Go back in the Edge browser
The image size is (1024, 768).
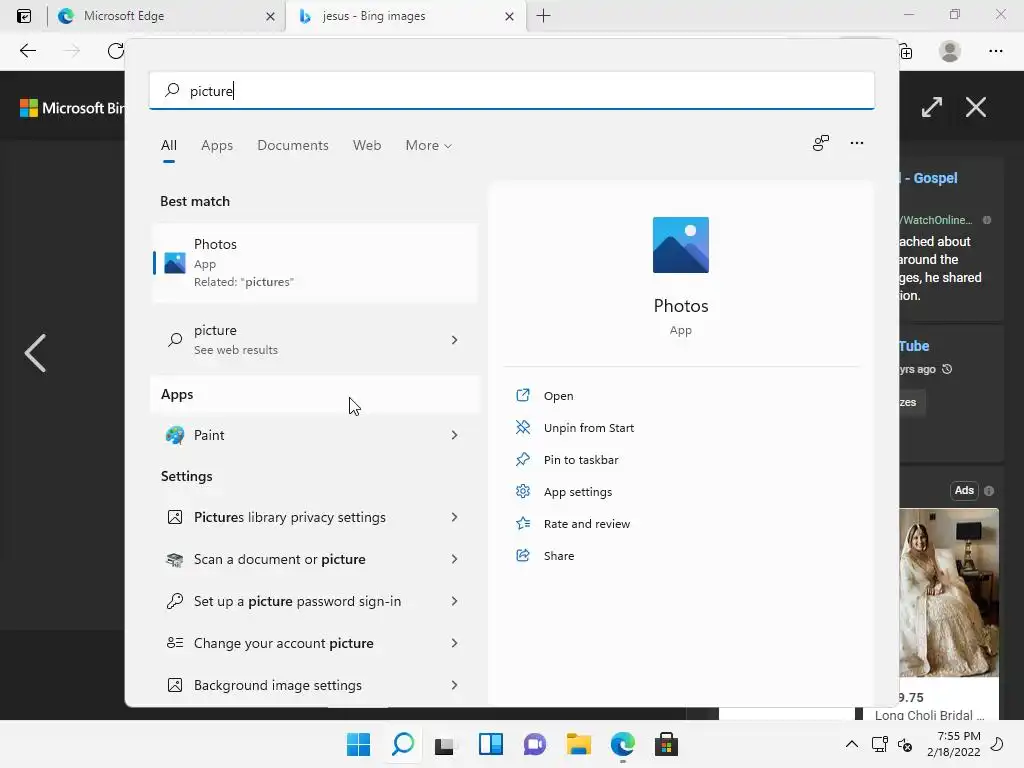(27, 51)
